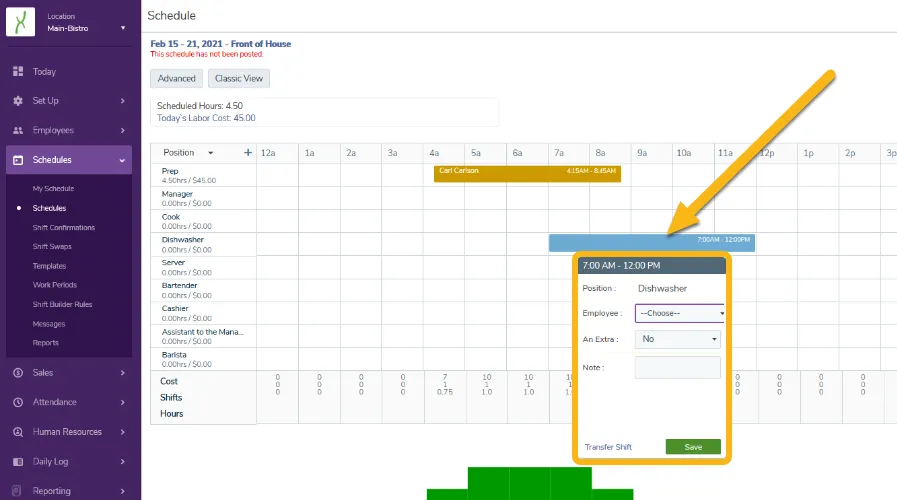Expand the Daily Log menu chevron
This screenshot has height=500, width=897.
[x=122, y=462]
